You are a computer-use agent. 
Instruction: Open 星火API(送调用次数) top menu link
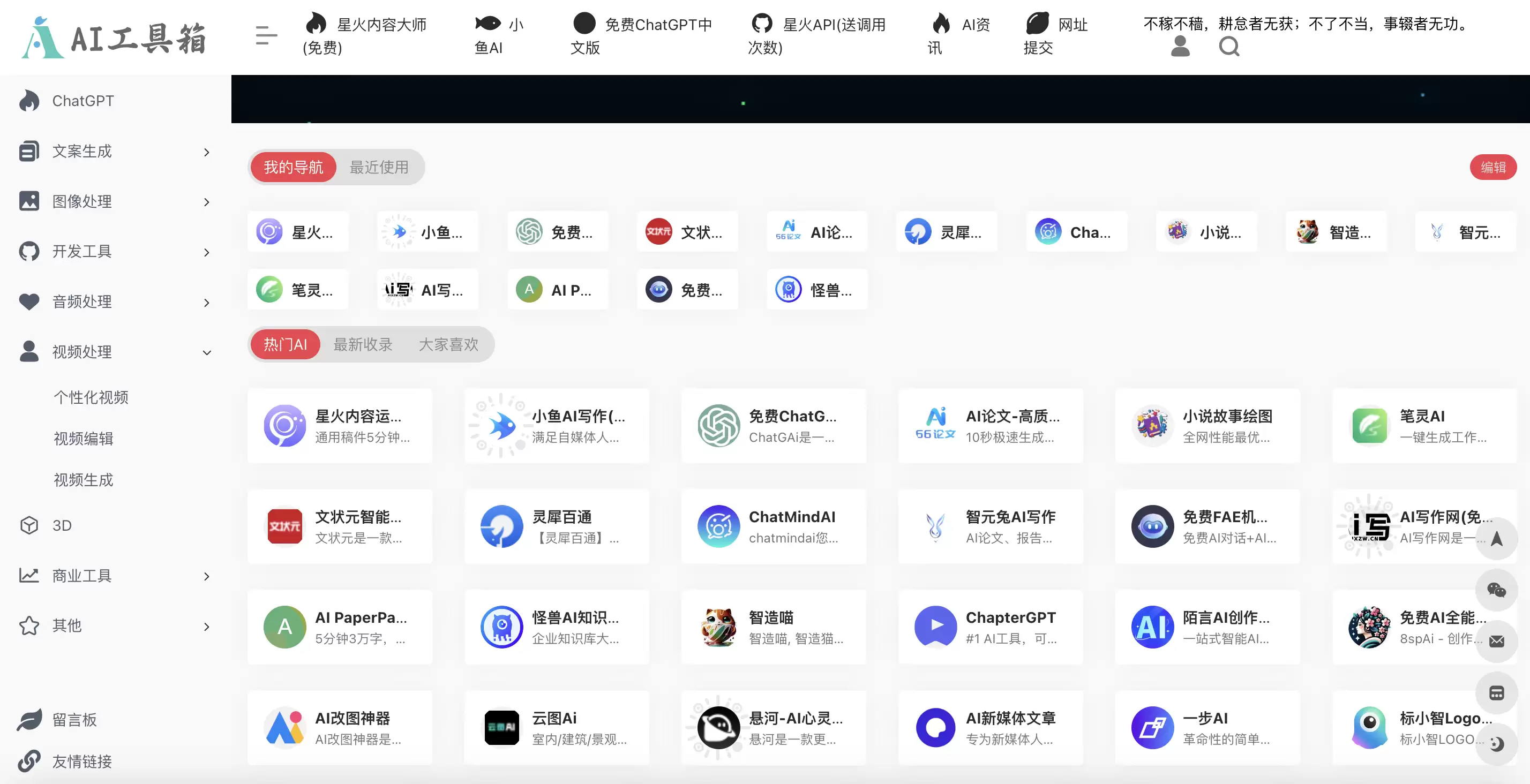pyautogui.click(x=817, y=36)
